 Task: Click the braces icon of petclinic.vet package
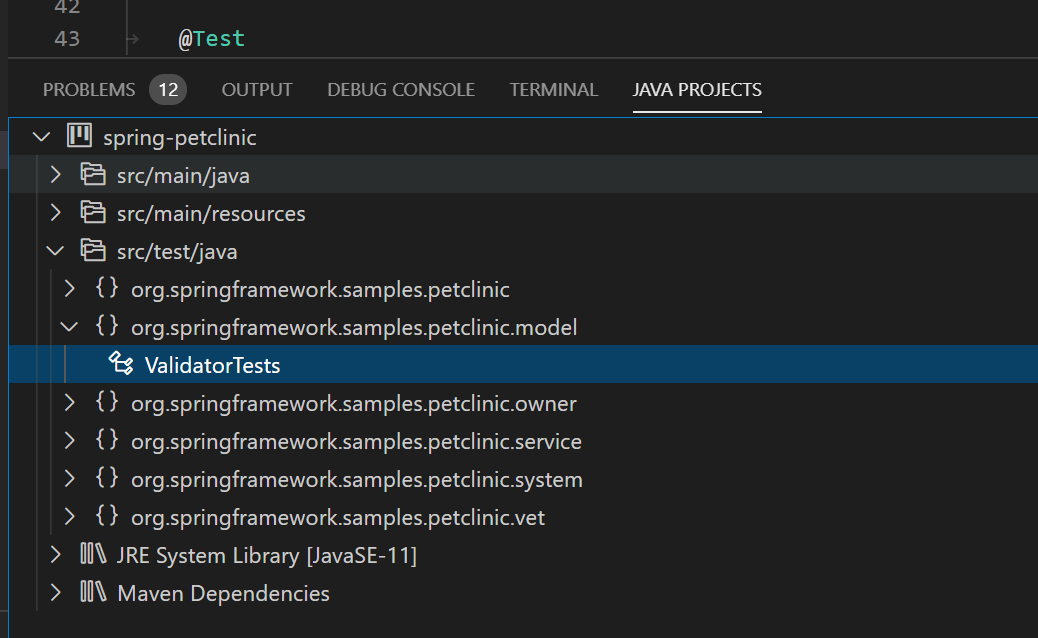click(x=107, y=516)
